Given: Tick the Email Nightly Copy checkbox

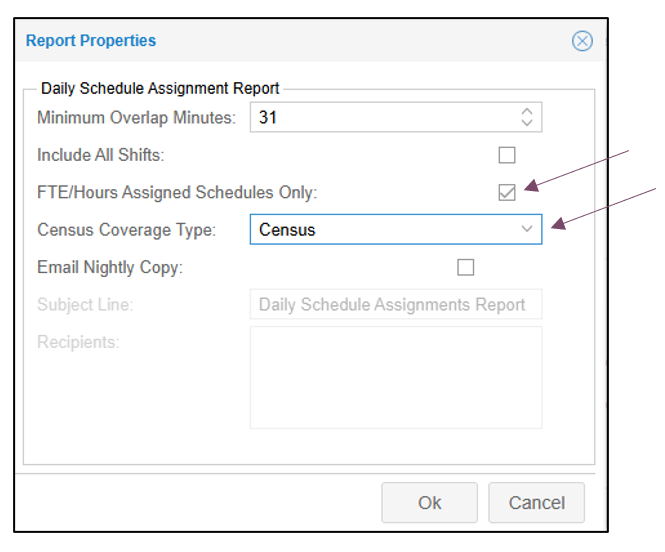Looking at the screenshot, I should point(465,267).
